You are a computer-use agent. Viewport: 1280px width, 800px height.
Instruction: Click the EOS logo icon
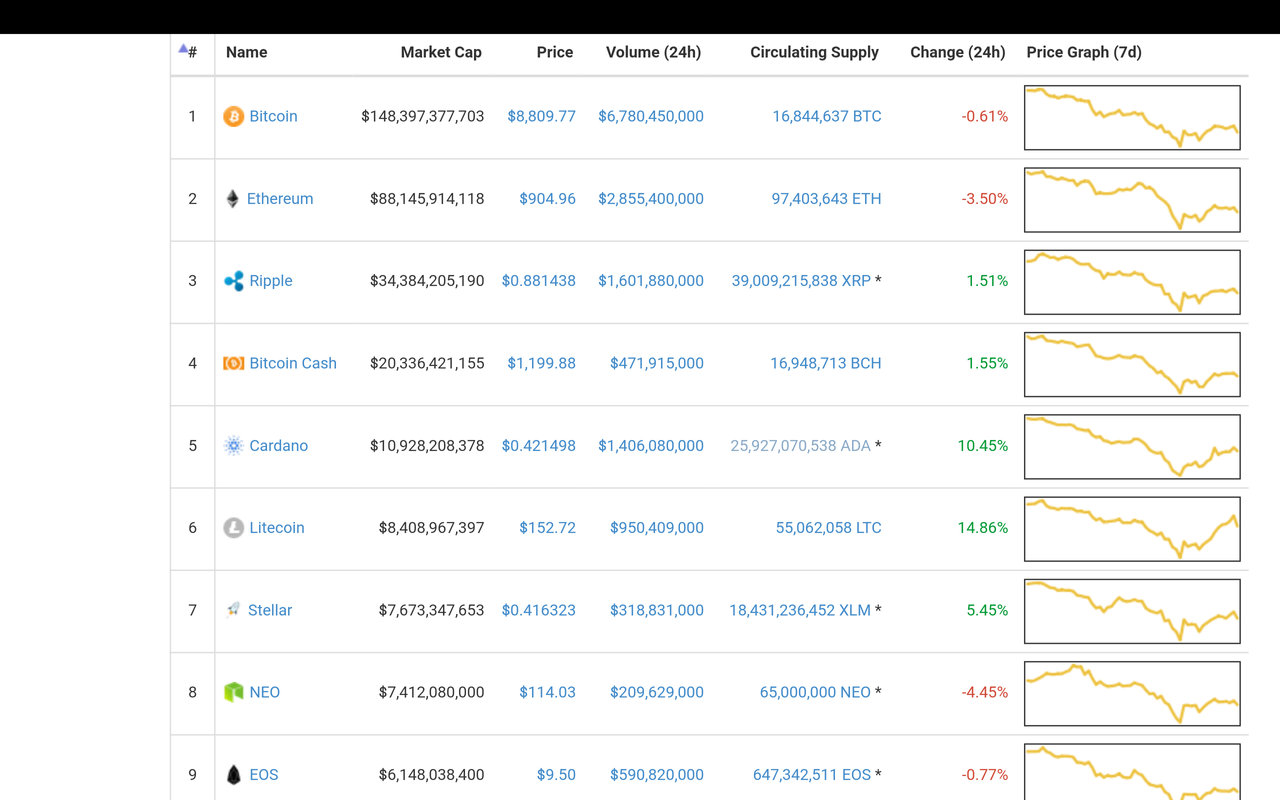point(233,775)
